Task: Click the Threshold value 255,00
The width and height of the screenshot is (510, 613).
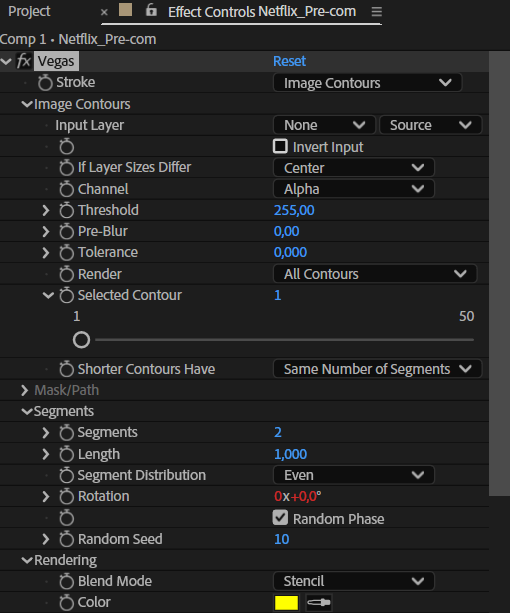Action: tap(294, 210)
